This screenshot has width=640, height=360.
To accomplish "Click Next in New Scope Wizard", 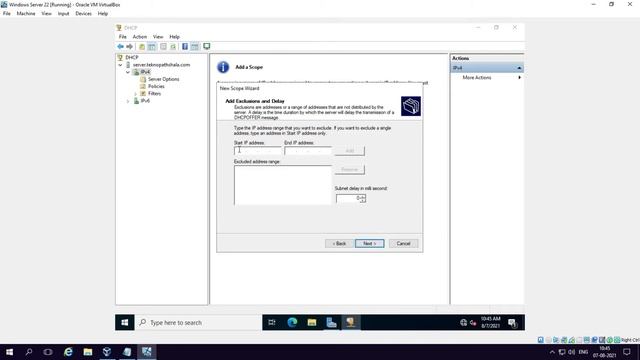I will [x=369, y=244].
